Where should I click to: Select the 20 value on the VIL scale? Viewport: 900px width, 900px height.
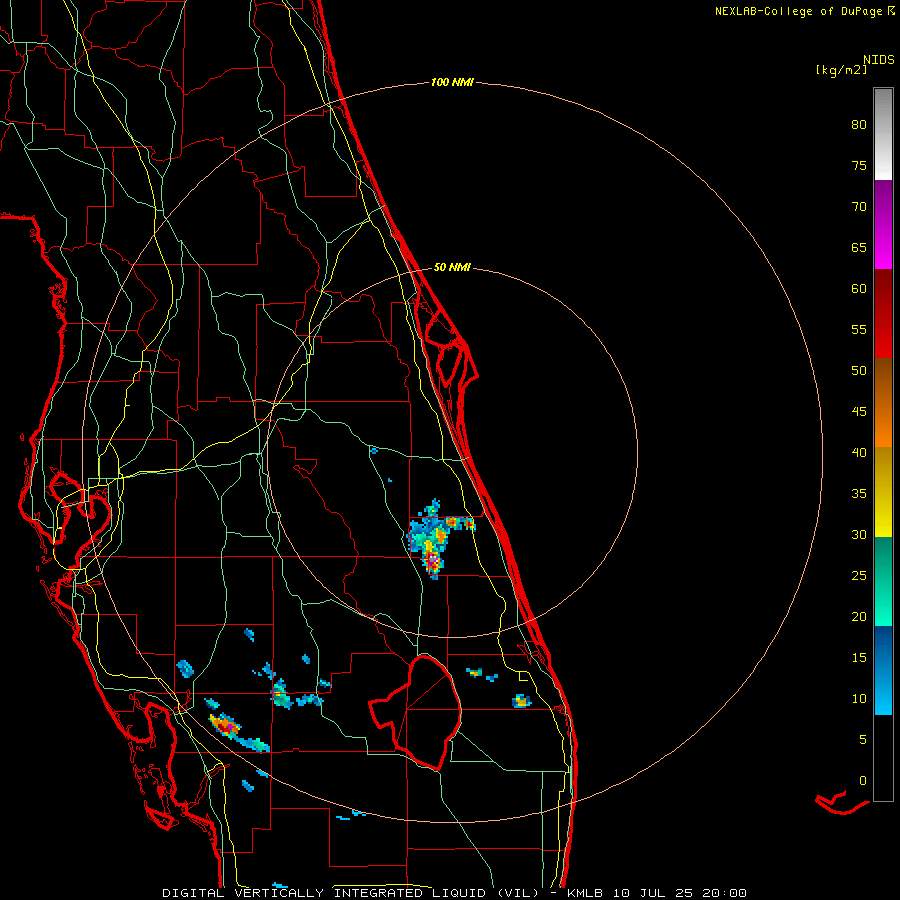point(859,616)
